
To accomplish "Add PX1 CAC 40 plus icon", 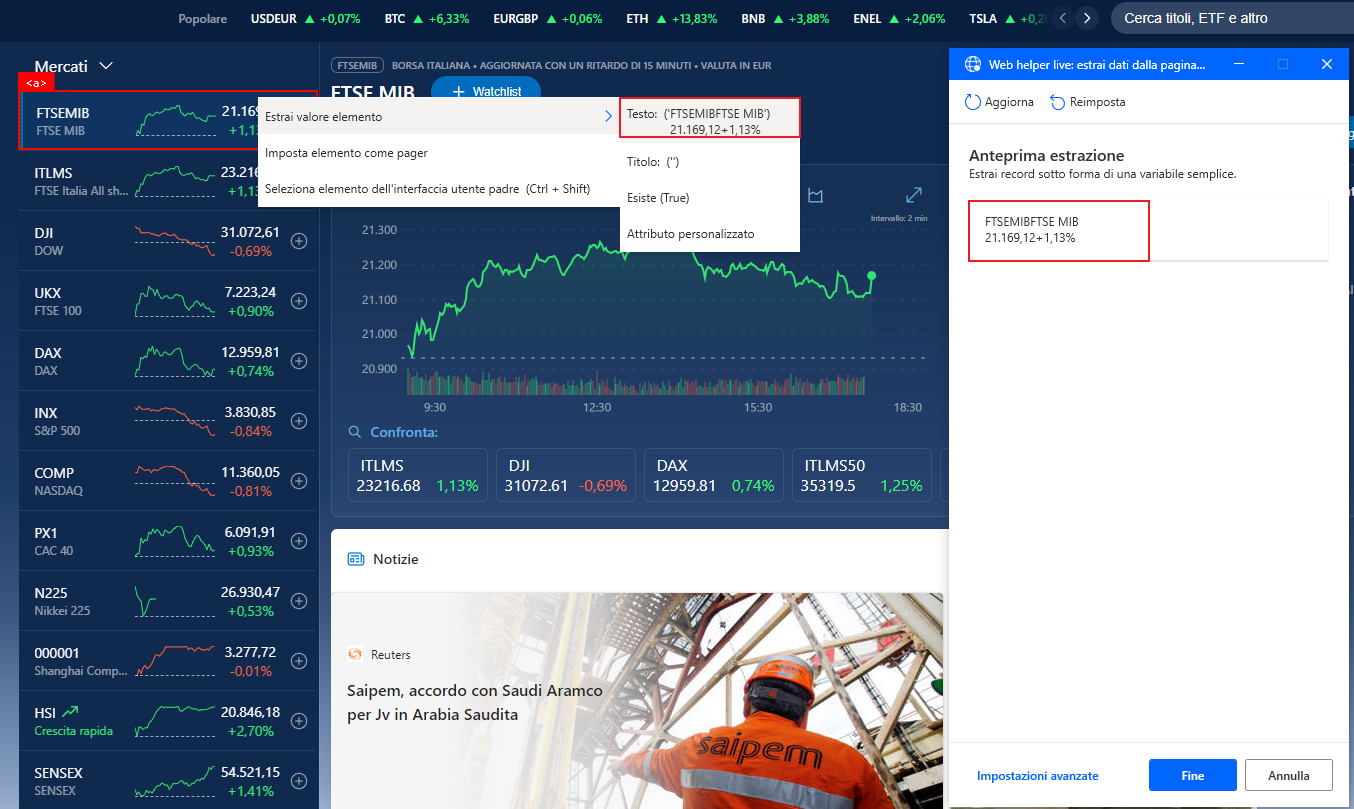I will [x=298, y=541].
